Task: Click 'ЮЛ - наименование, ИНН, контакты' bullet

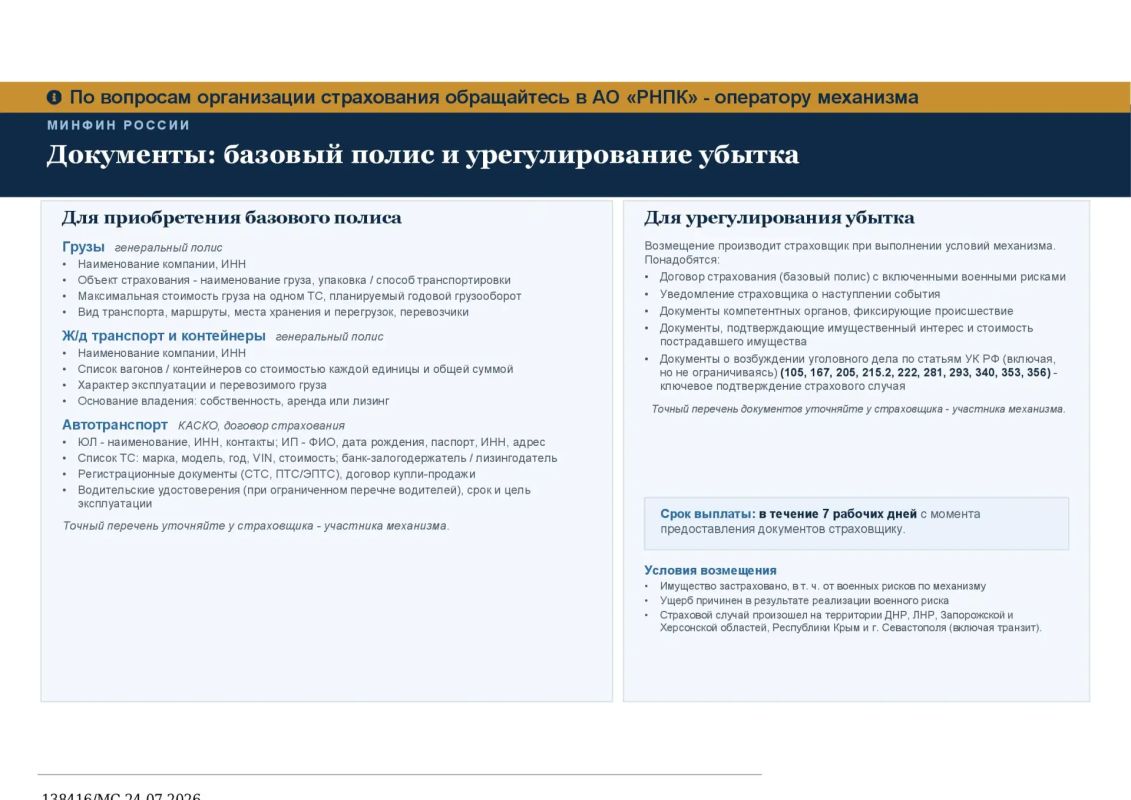Action: (312, 441)
